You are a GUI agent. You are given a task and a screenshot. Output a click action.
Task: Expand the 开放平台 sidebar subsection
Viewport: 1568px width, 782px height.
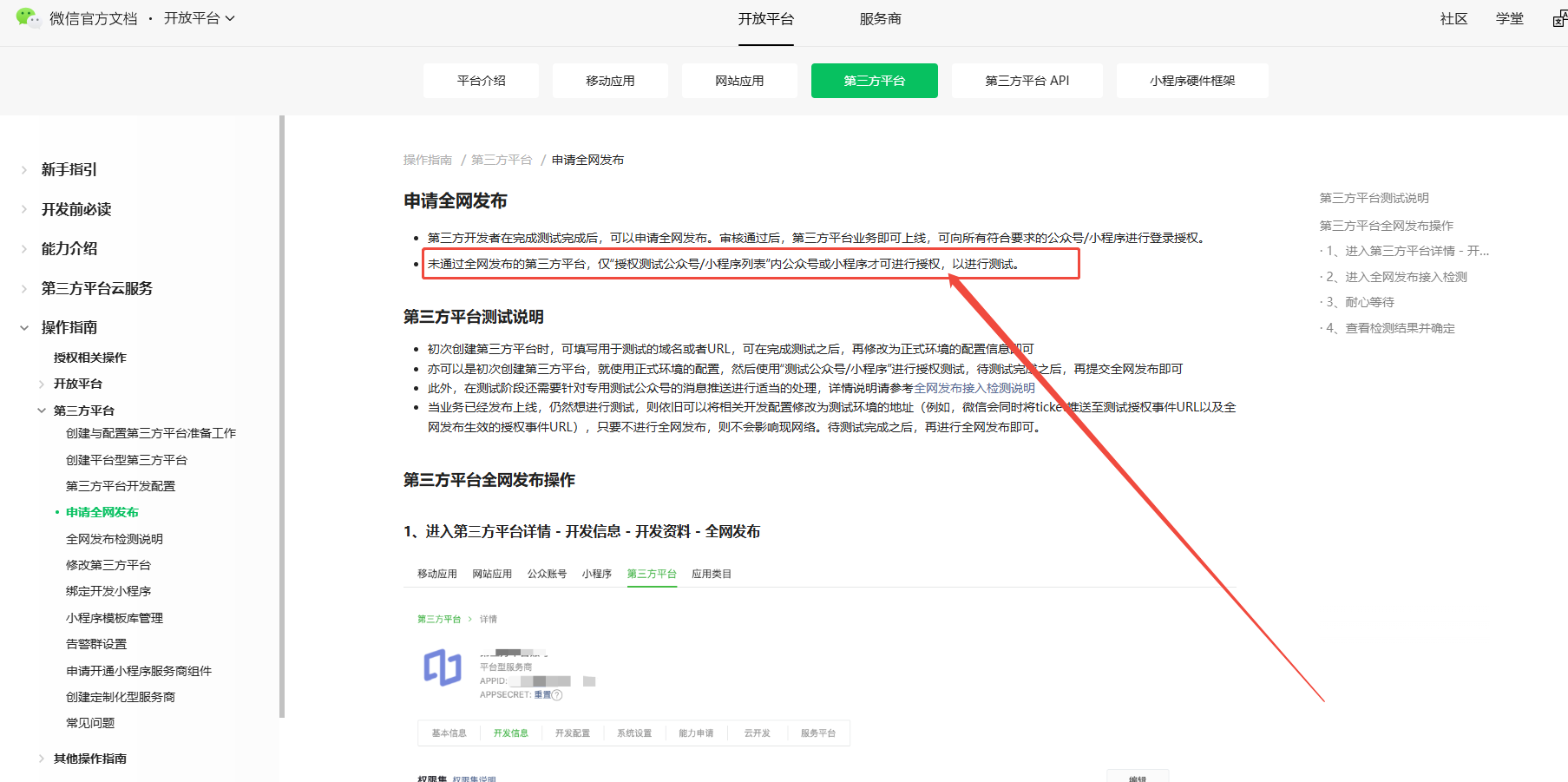(78, 384)
